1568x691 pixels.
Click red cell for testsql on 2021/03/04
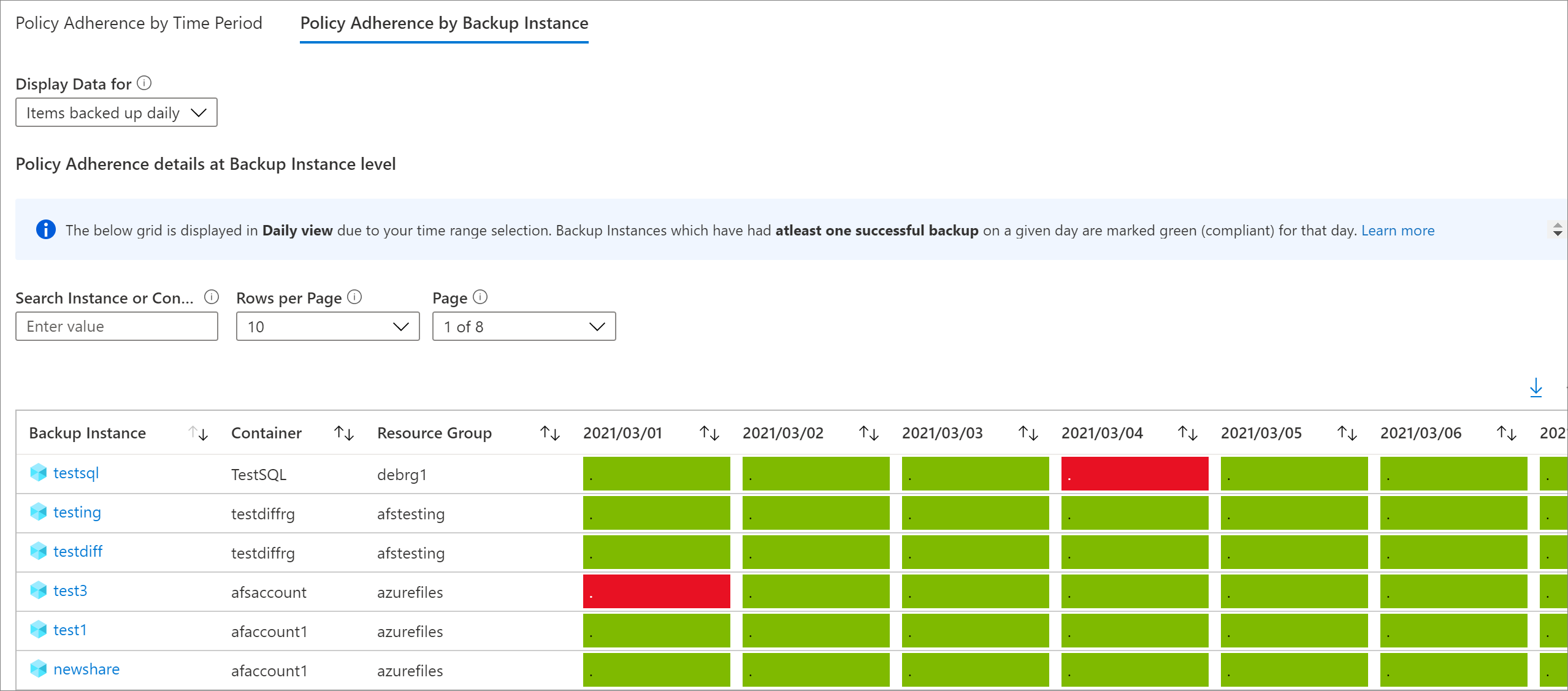click(x=1134, y=473)
